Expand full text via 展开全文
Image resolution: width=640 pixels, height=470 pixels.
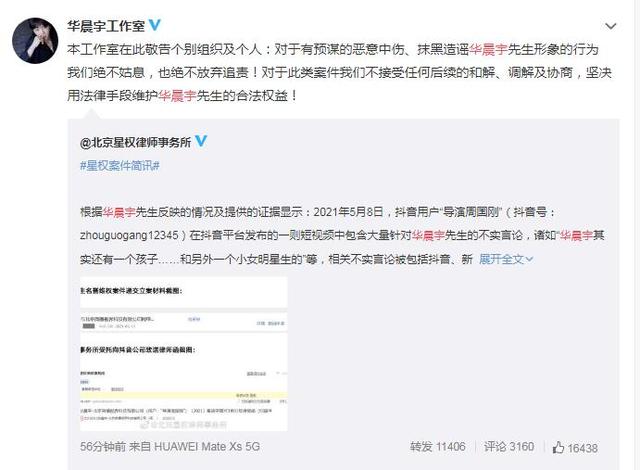click(501, 259)
